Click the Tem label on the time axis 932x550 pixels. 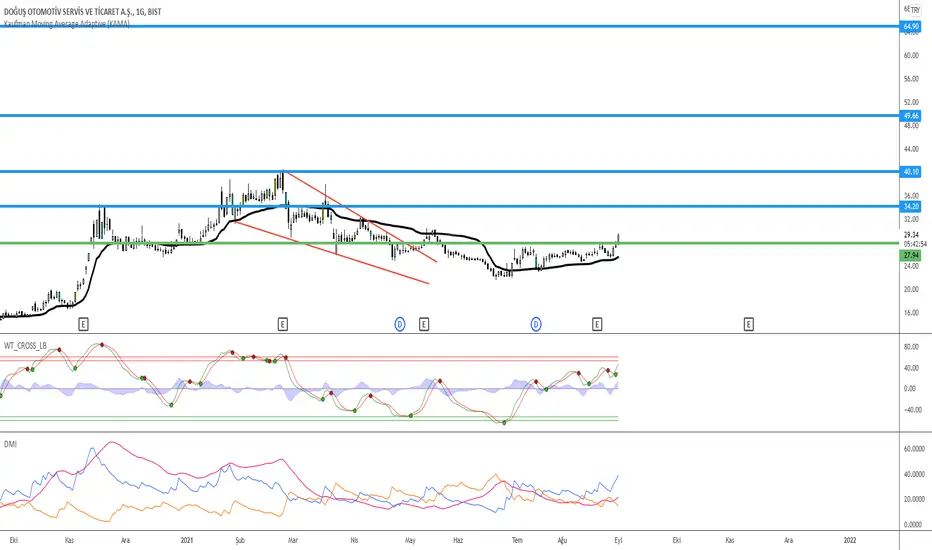[517, 540]
